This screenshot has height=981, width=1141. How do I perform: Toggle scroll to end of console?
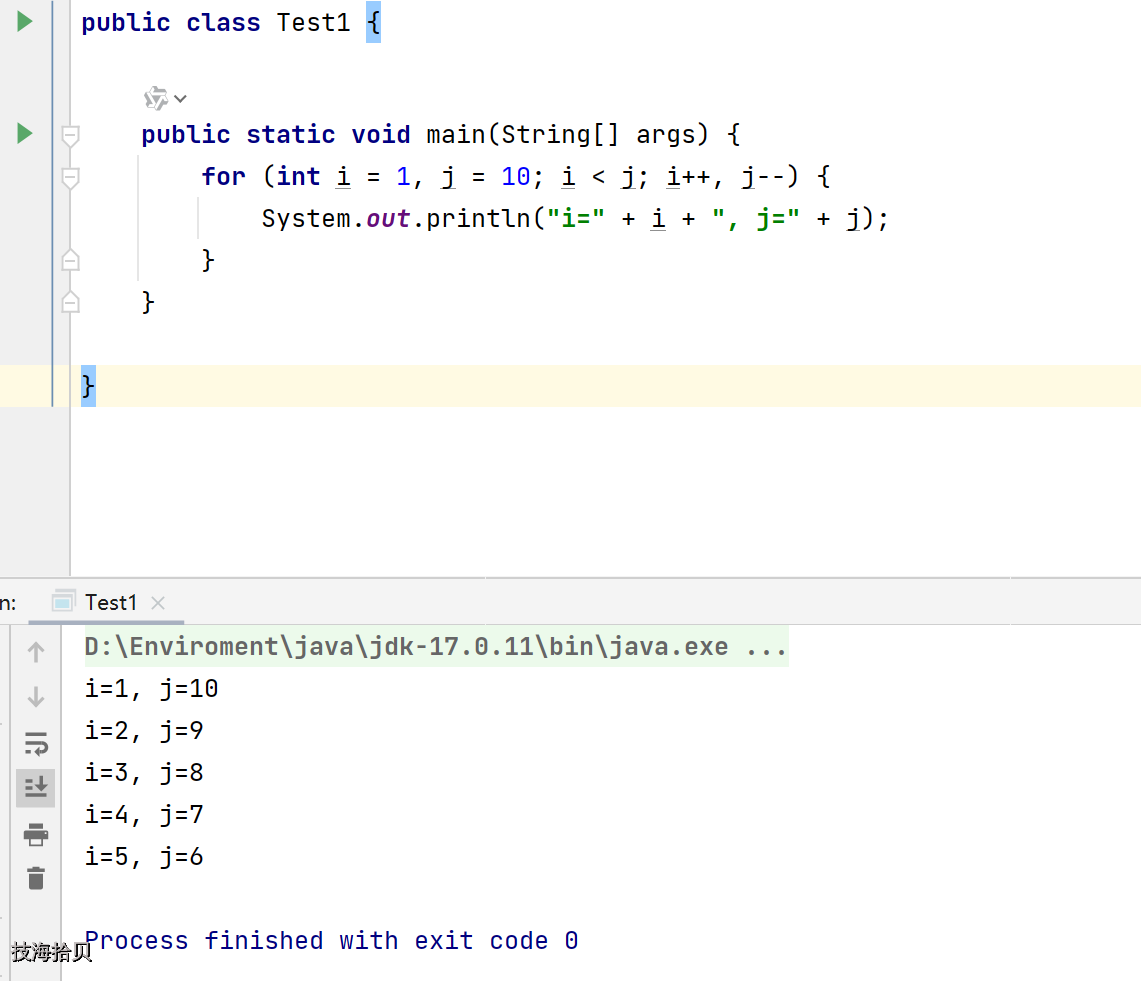click(x=36, y=787)
